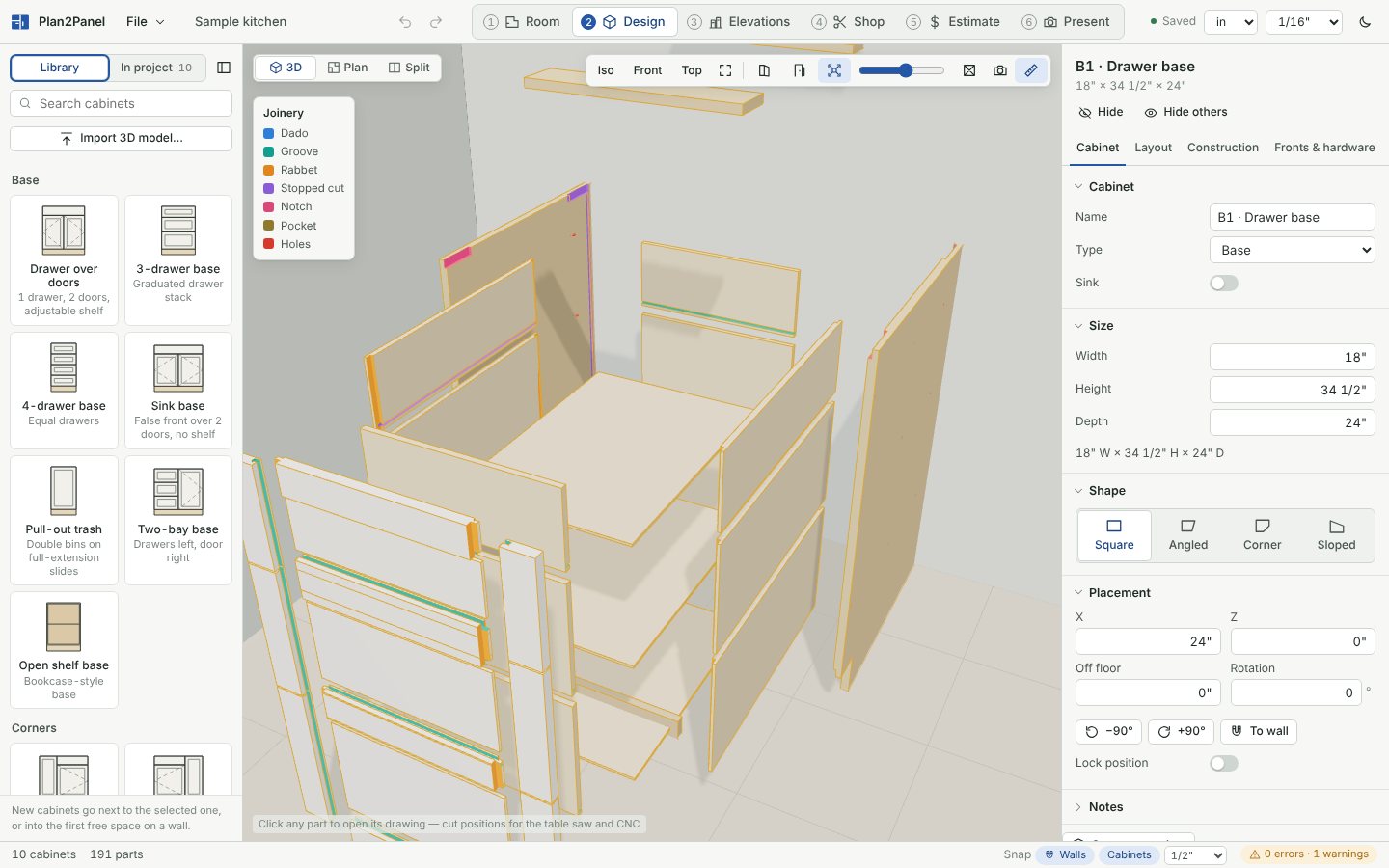Open the 1/2" snap increment dropdown
1389x868 pixels.
tap(1195, 854)
